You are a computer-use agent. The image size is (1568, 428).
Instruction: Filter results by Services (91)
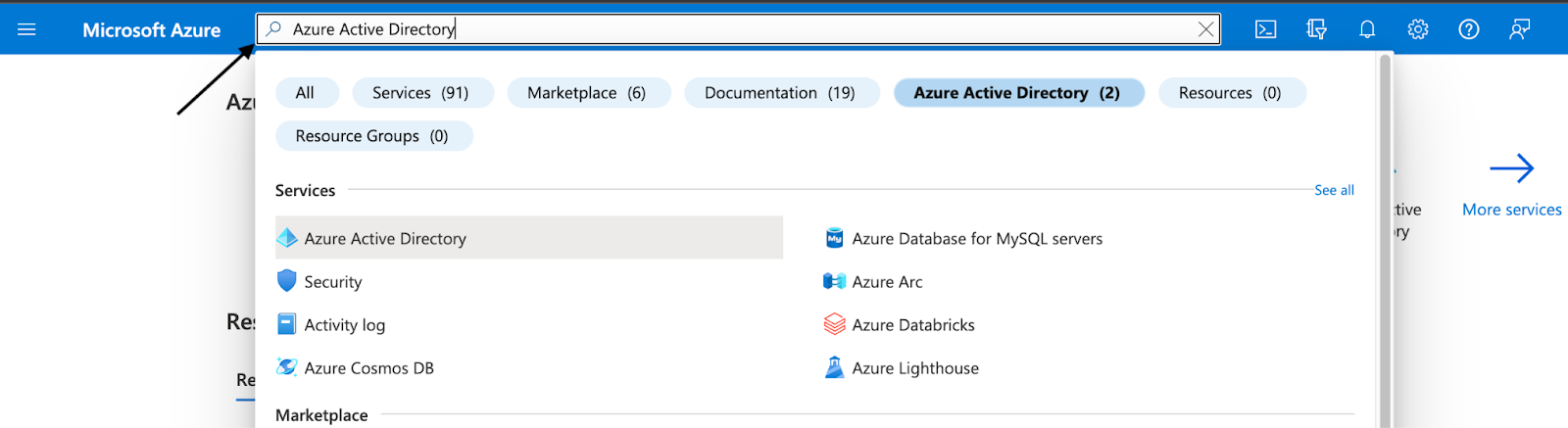coord(420,93)
